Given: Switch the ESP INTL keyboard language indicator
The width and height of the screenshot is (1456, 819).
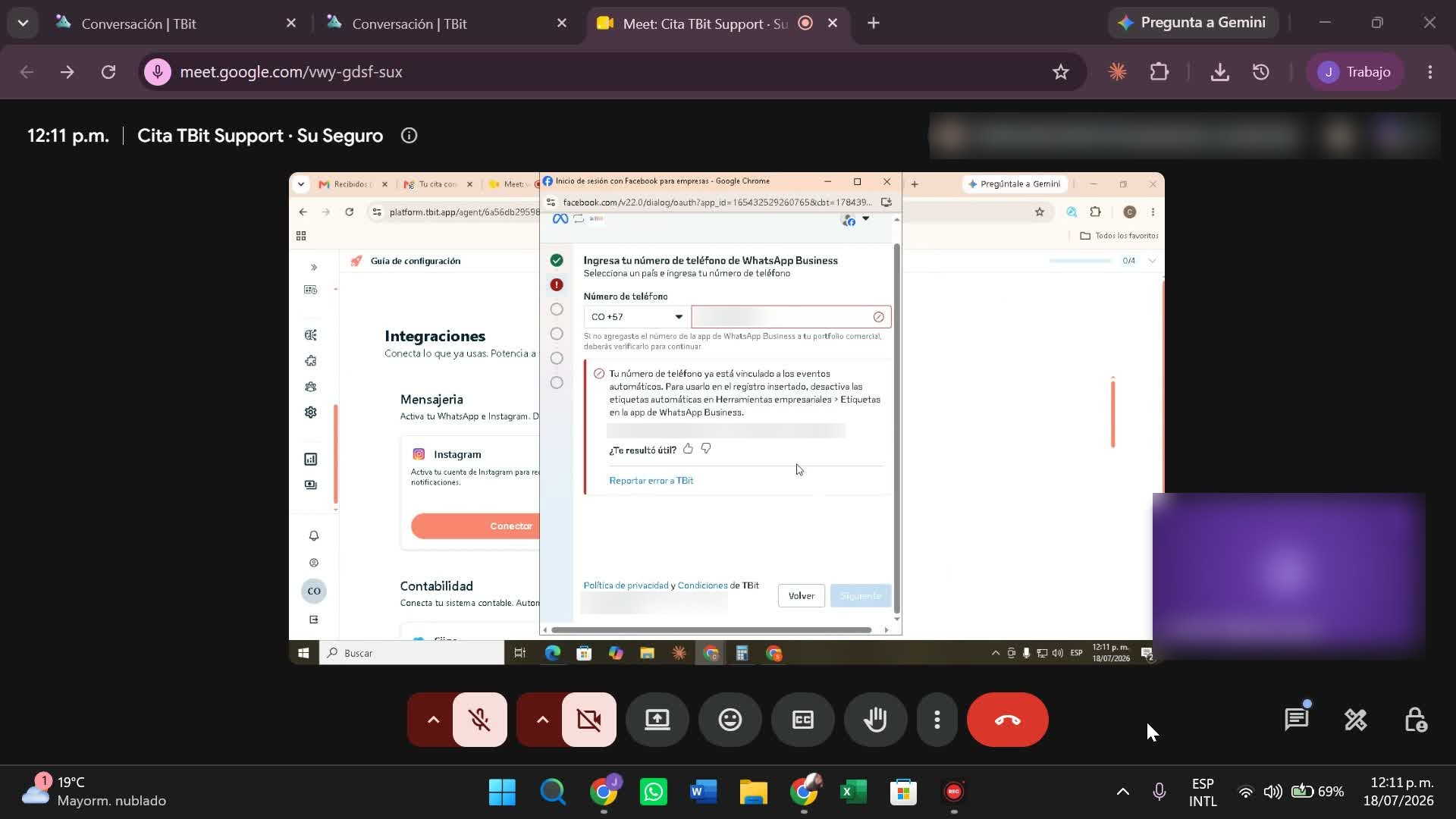Looking at the screenshot, I should pos(1203,792).
